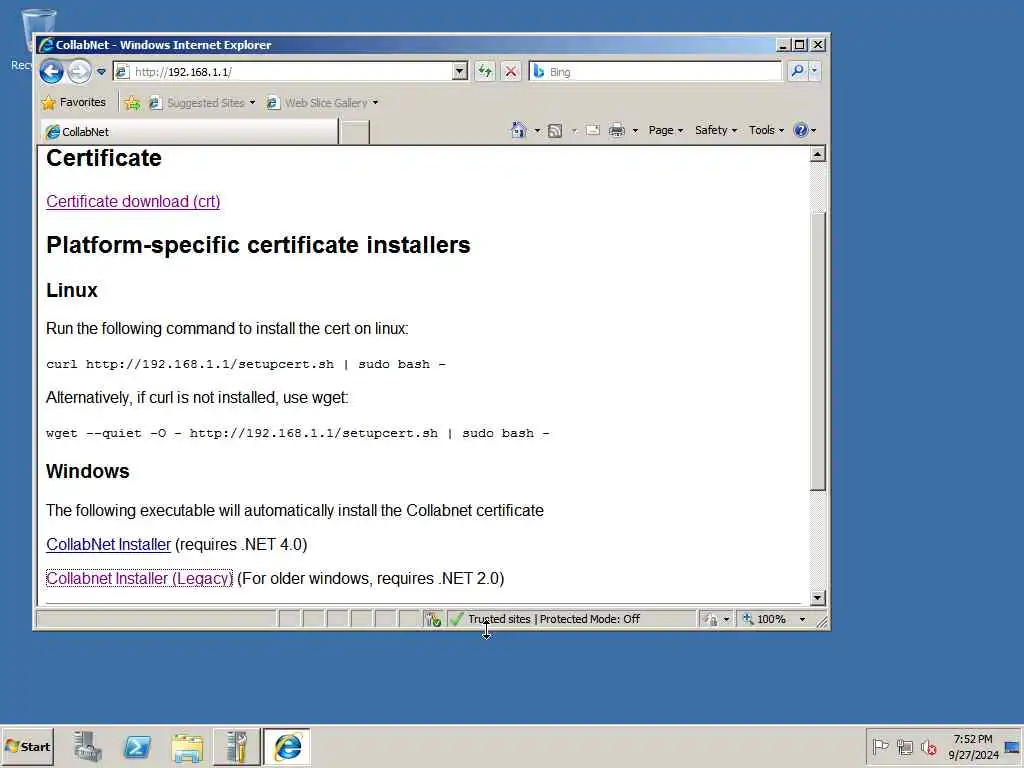Refresh the page with green arrows icon
The image size is (1024, 768).
[485, 72]
